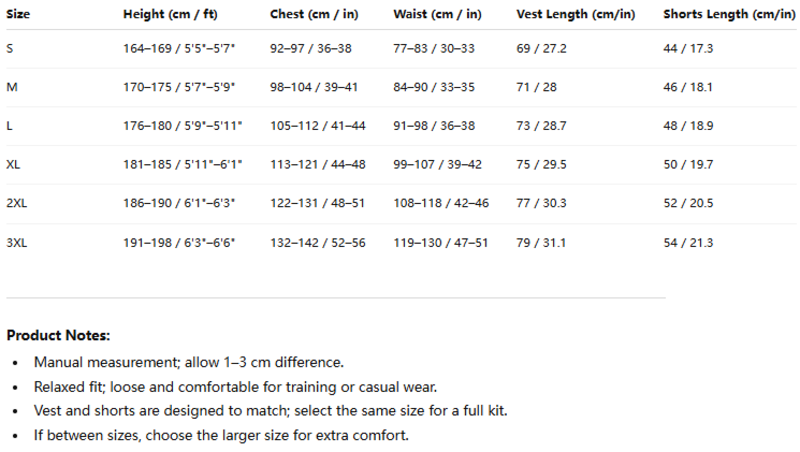
Task: Click the note about choosing larger size
Action: click(221, 436)
